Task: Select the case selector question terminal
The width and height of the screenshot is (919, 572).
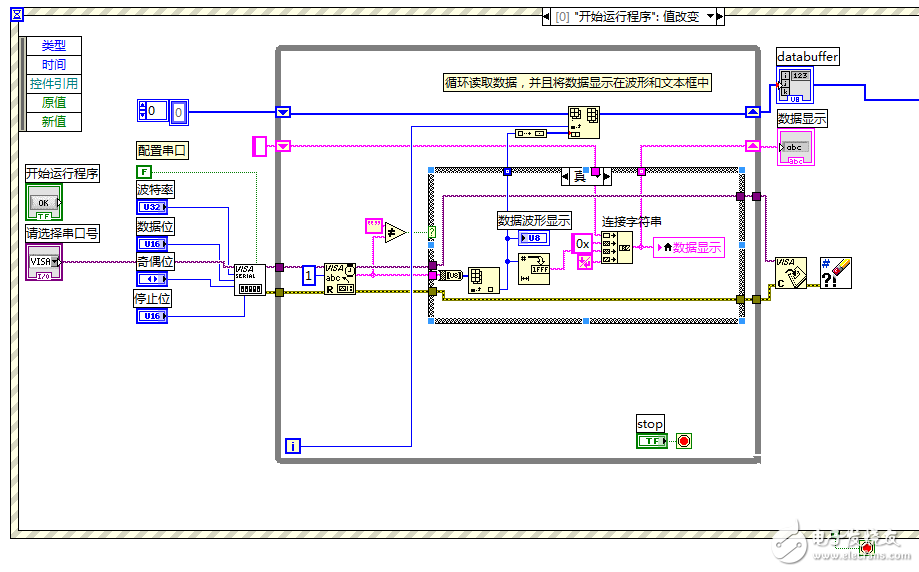Action: click(x=432, y=232)
